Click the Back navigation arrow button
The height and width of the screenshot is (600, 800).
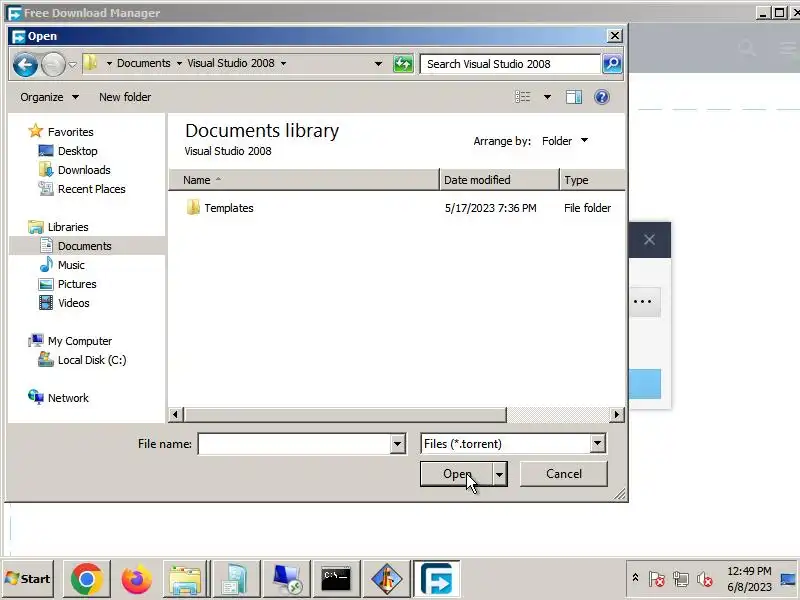tap(25, 65)
